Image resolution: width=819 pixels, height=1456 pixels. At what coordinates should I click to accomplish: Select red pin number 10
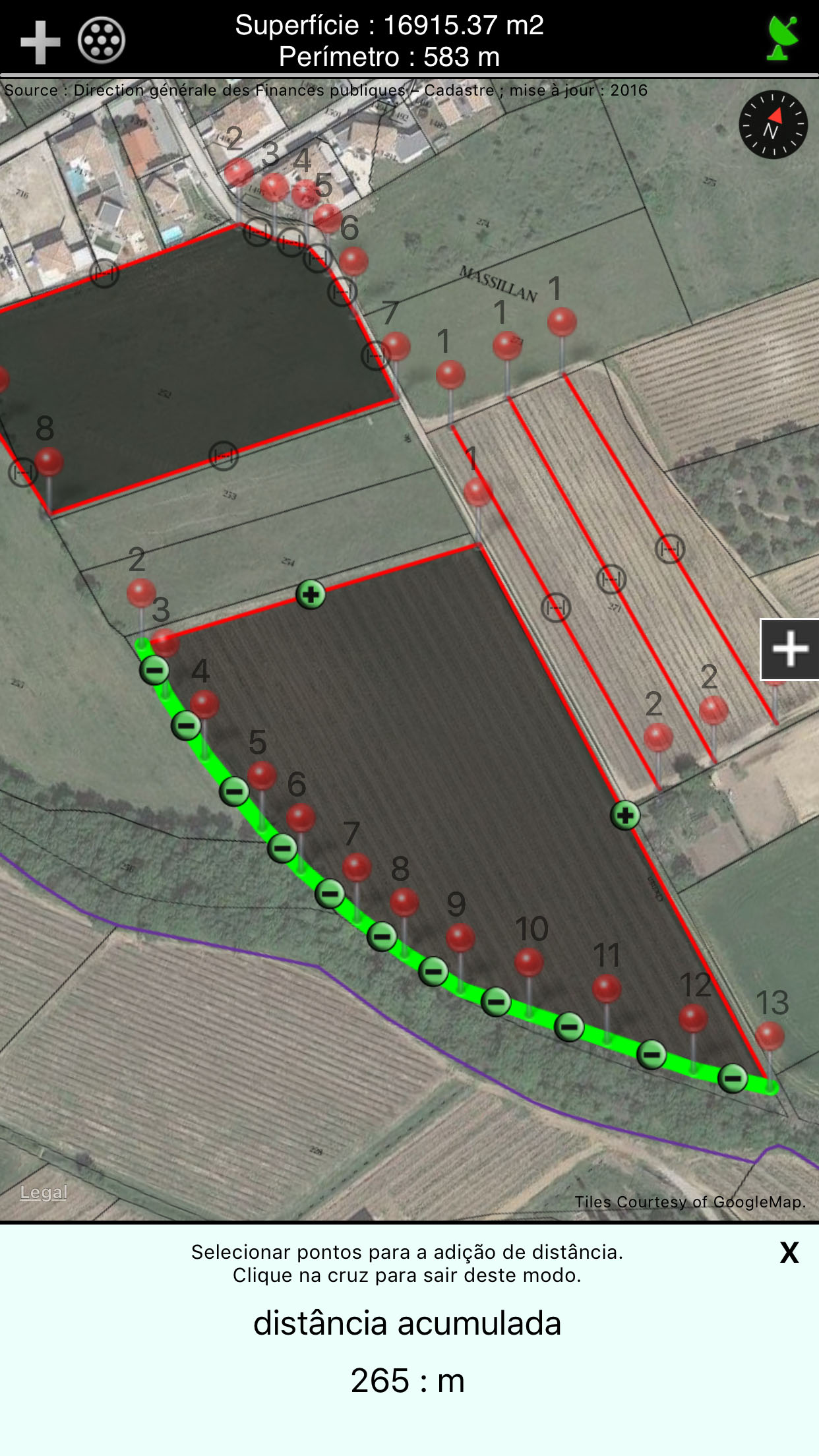[529, 963]
